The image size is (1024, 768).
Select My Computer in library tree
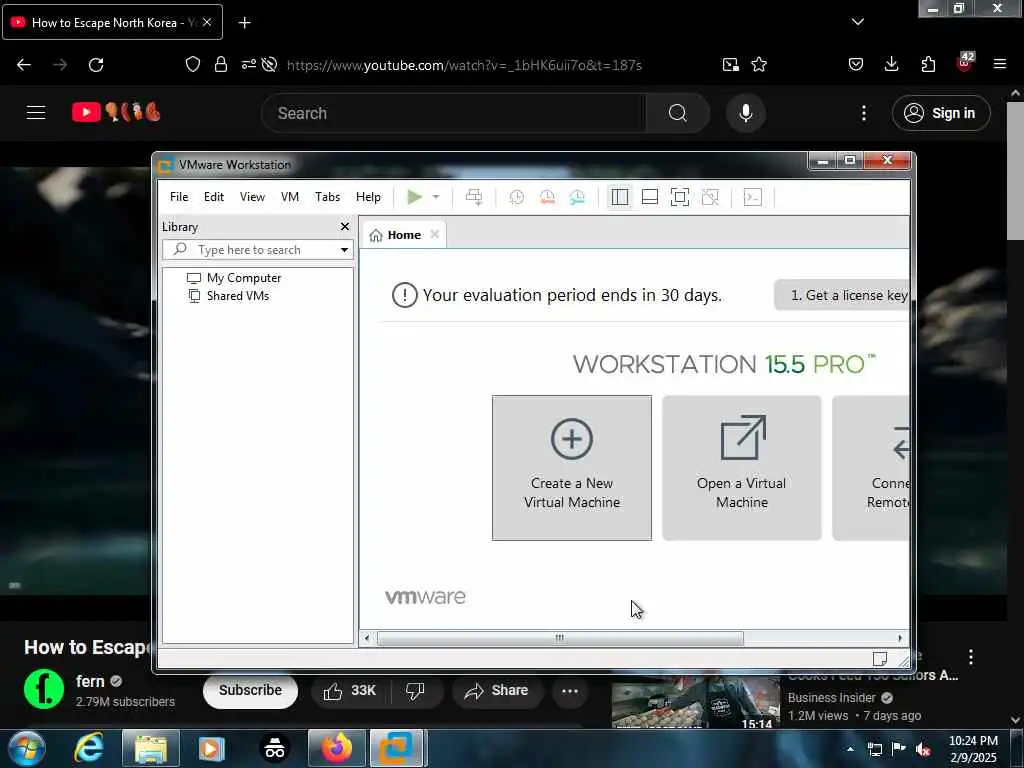[x=234, y=278]
